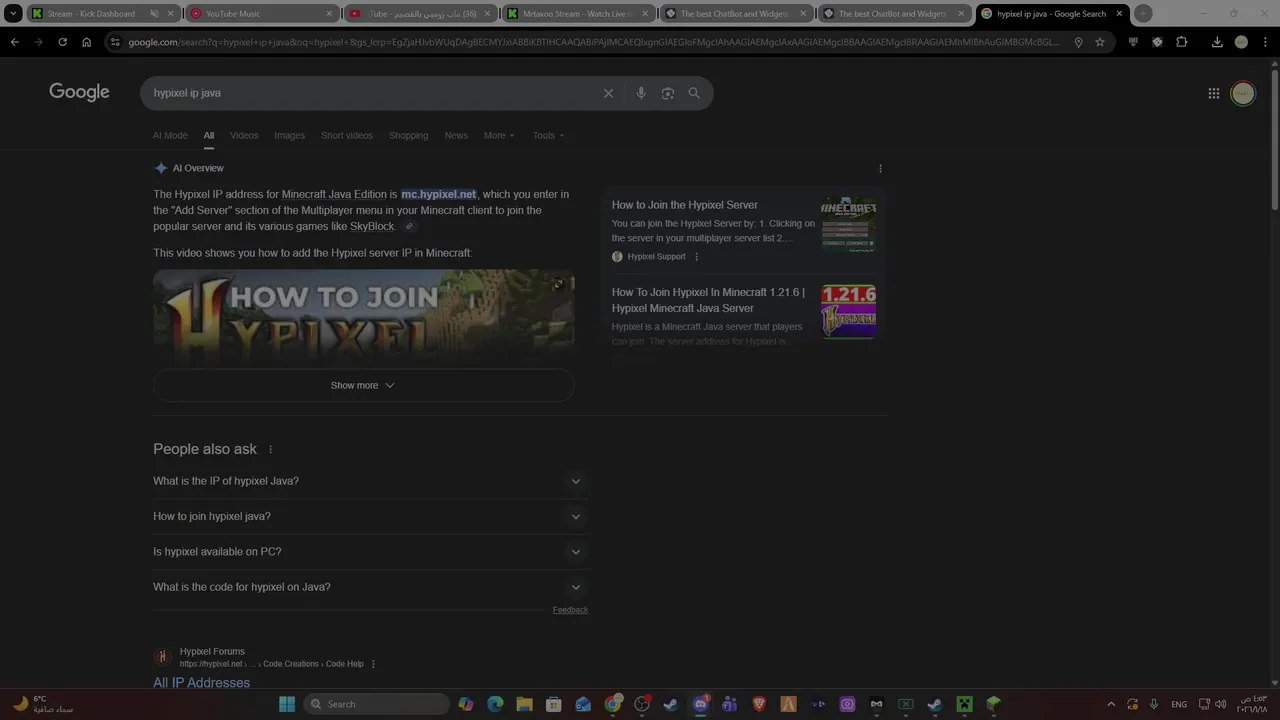Open File Explorer from the taskbar
Image resolution: width=1280 pixels, height=720 pixels.
pyautogui.click(x=524, y=704)
